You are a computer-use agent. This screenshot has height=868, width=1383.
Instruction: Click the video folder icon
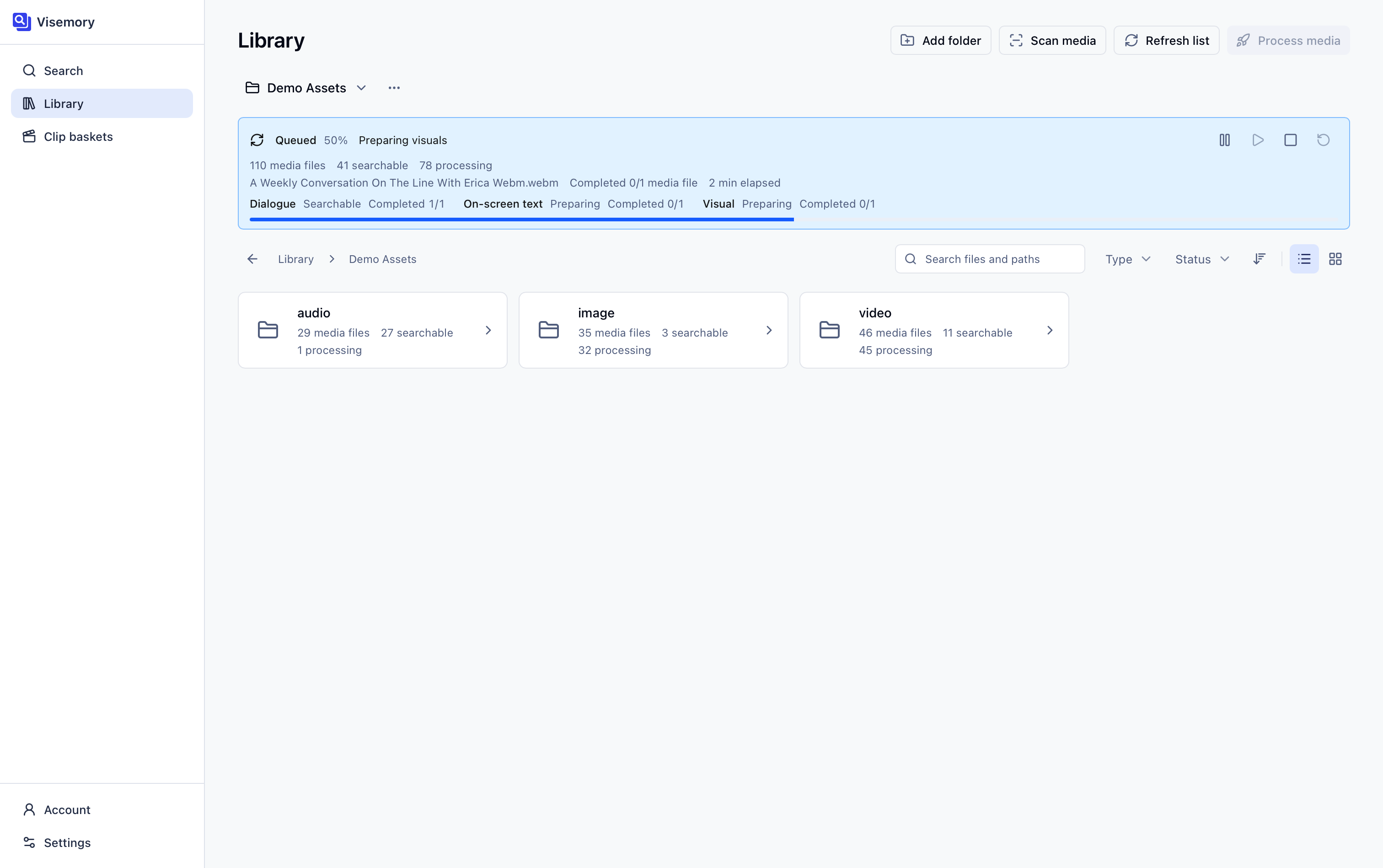click(x=829, y=330)
